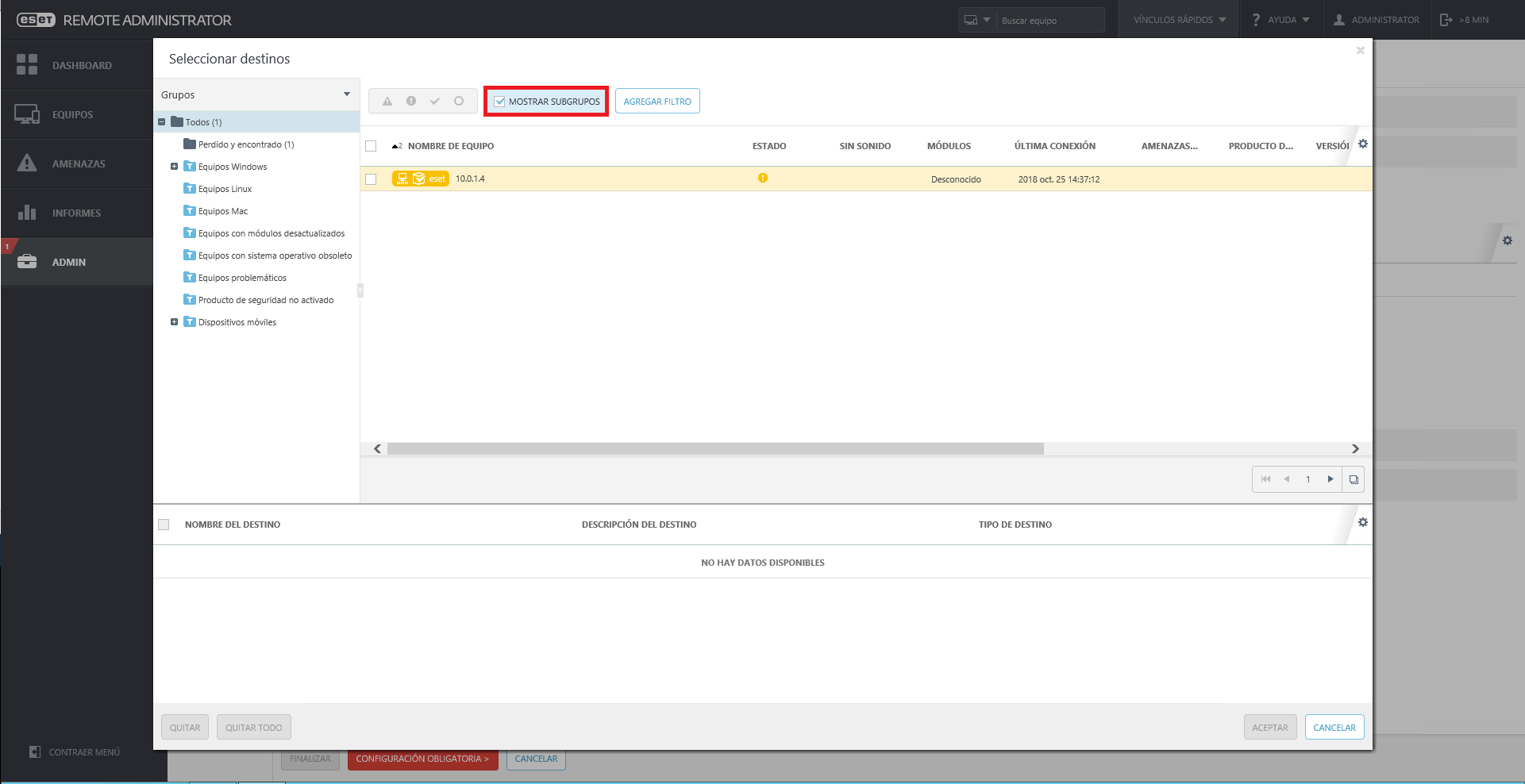Viewport: 1525px width, 784px height.
Task: Sort by Última Conexión column header
Action: click(x=1054, y=146)
